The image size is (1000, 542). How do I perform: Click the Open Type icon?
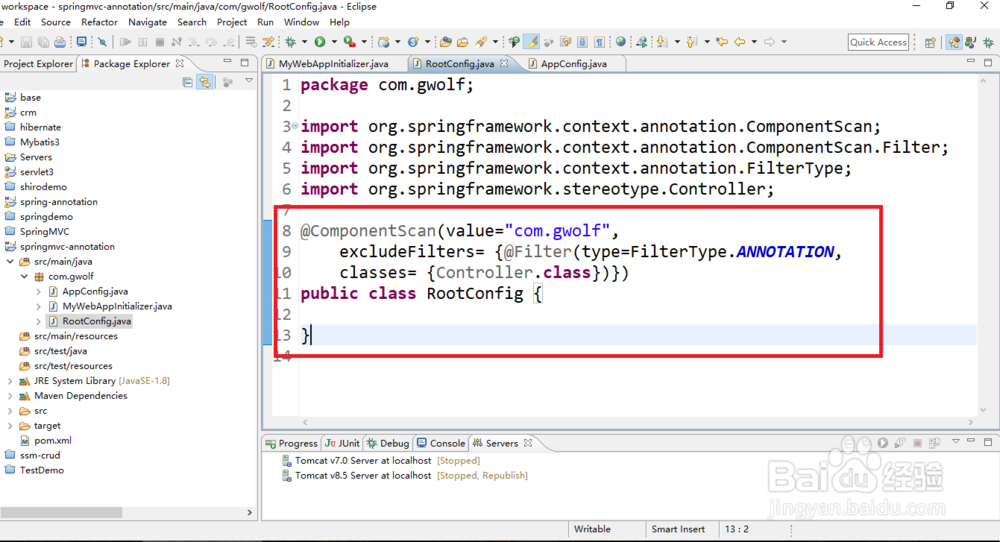click(445, 42)
